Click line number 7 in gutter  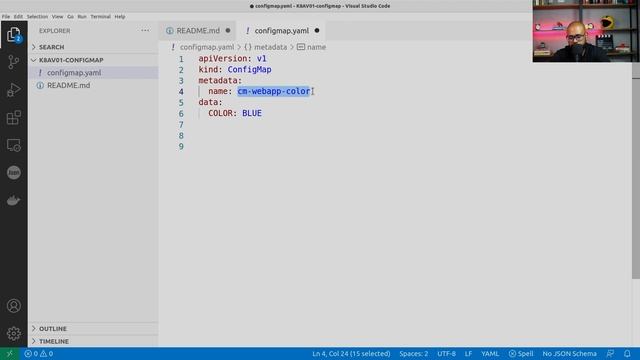[x=181, y=124]
